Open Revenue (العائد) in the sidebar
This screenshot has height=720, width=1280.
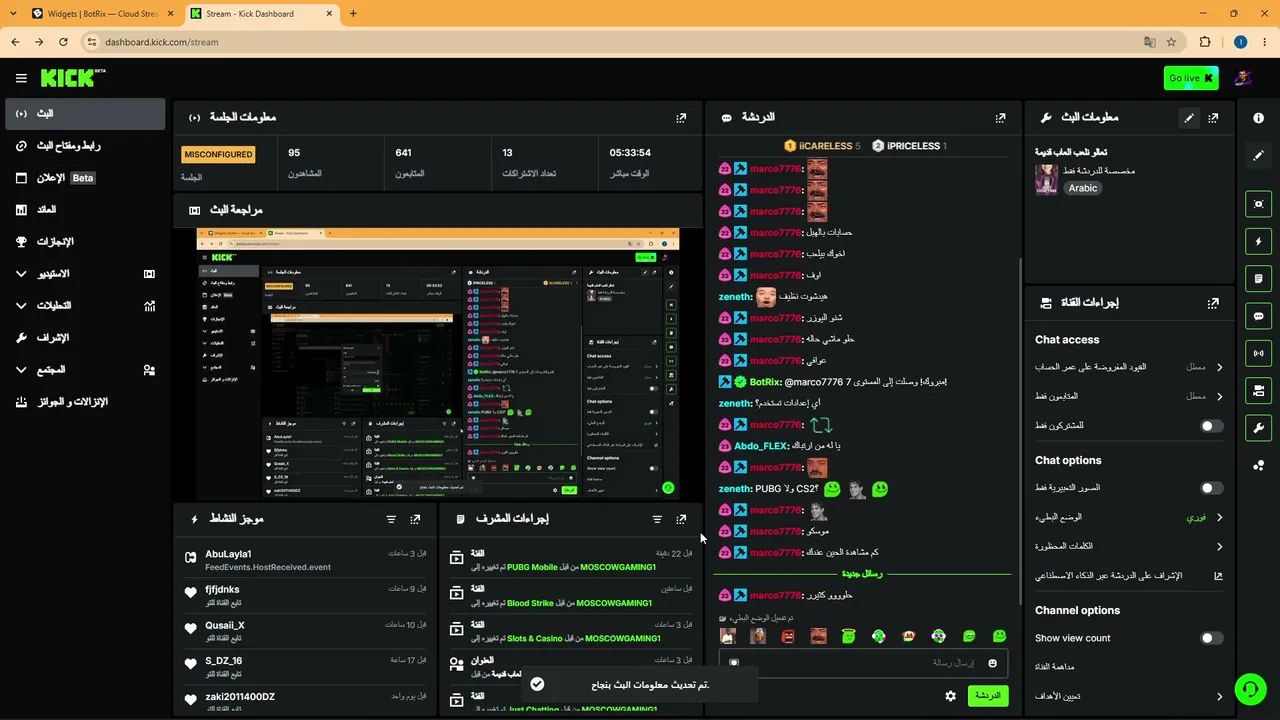click(x=85, y=210)
